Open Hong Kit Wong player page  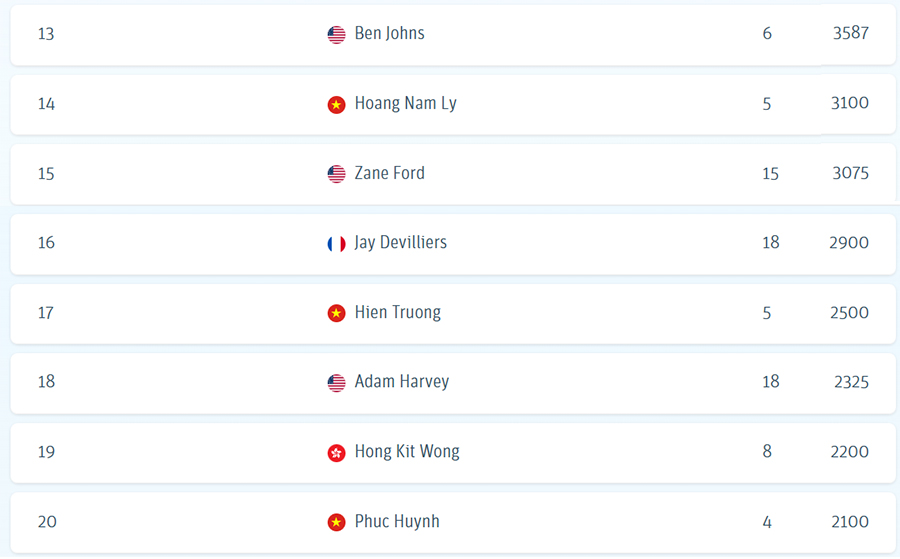tap(407, 452)
